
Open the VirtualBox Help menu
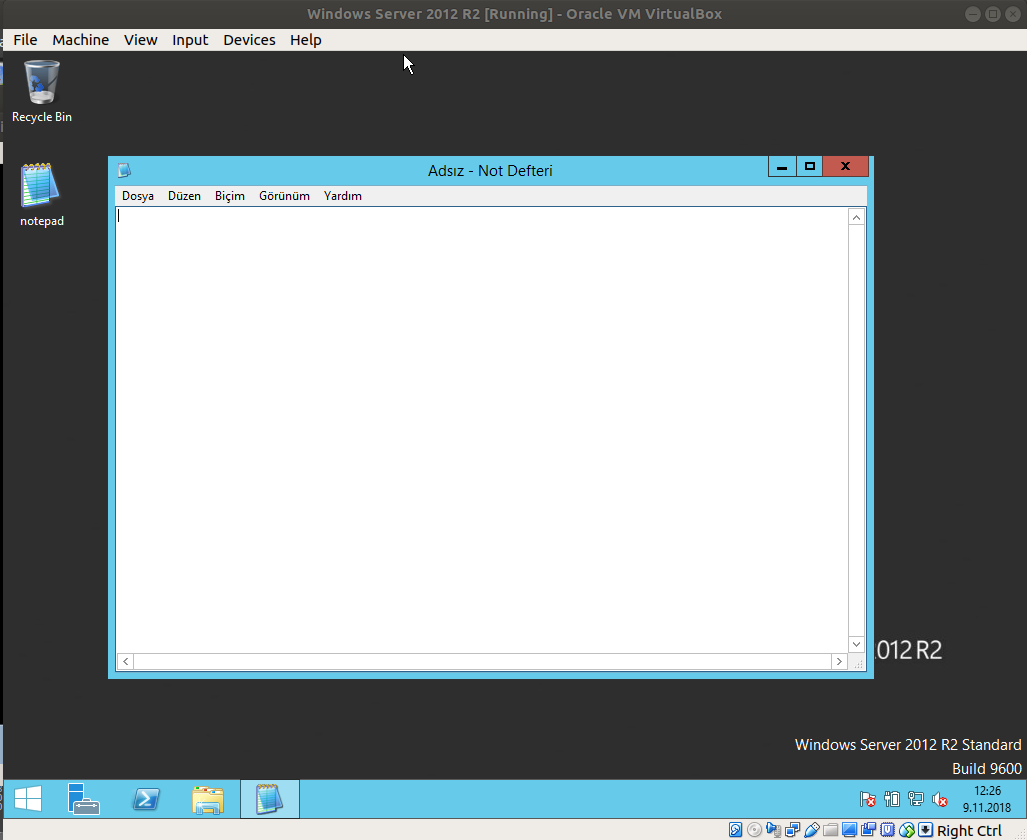306,40
